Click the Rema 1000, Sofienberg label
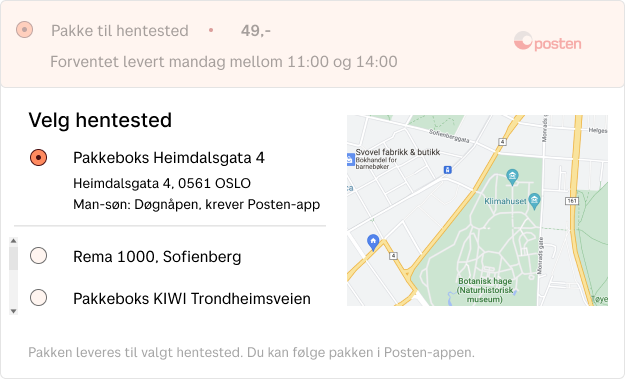 [157, 257]
